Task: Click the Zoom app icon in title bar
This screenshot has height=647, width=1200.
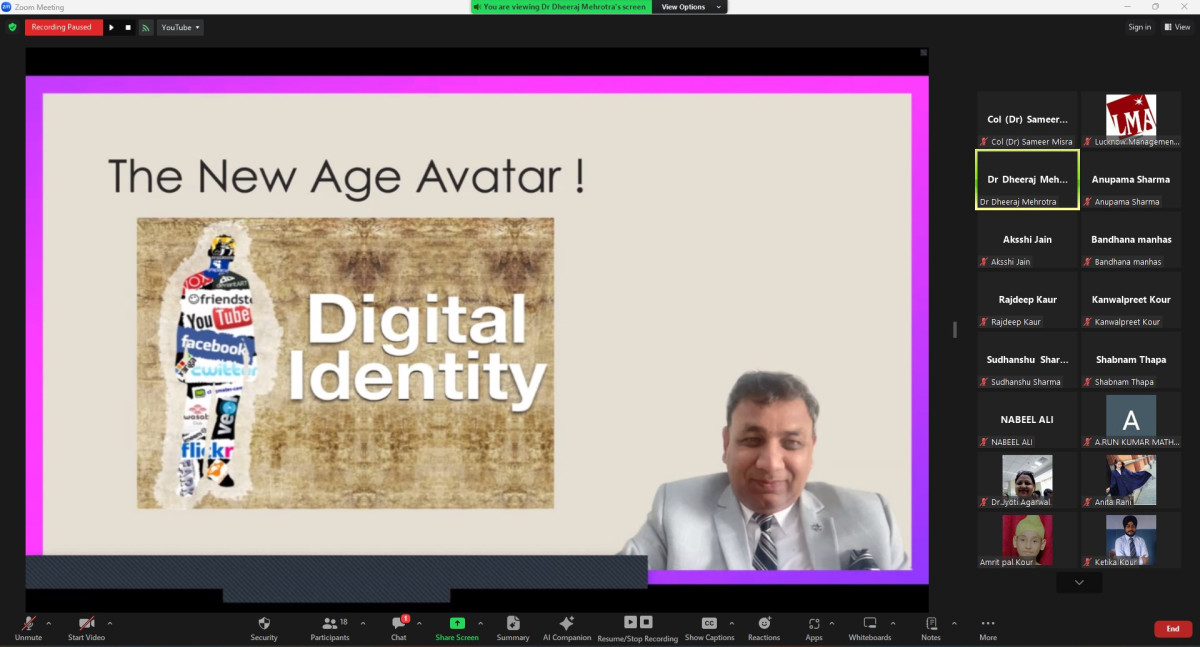Action: (x=6, y=7)
